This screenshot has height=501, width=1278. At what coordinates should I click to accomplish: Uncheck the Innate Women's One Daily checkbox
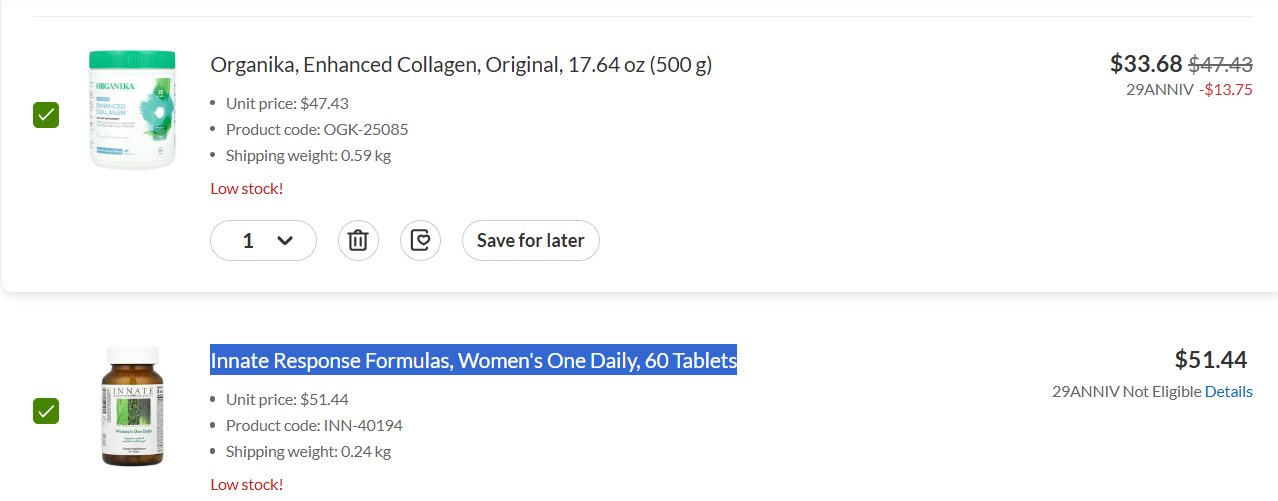(x=46, y=411)
